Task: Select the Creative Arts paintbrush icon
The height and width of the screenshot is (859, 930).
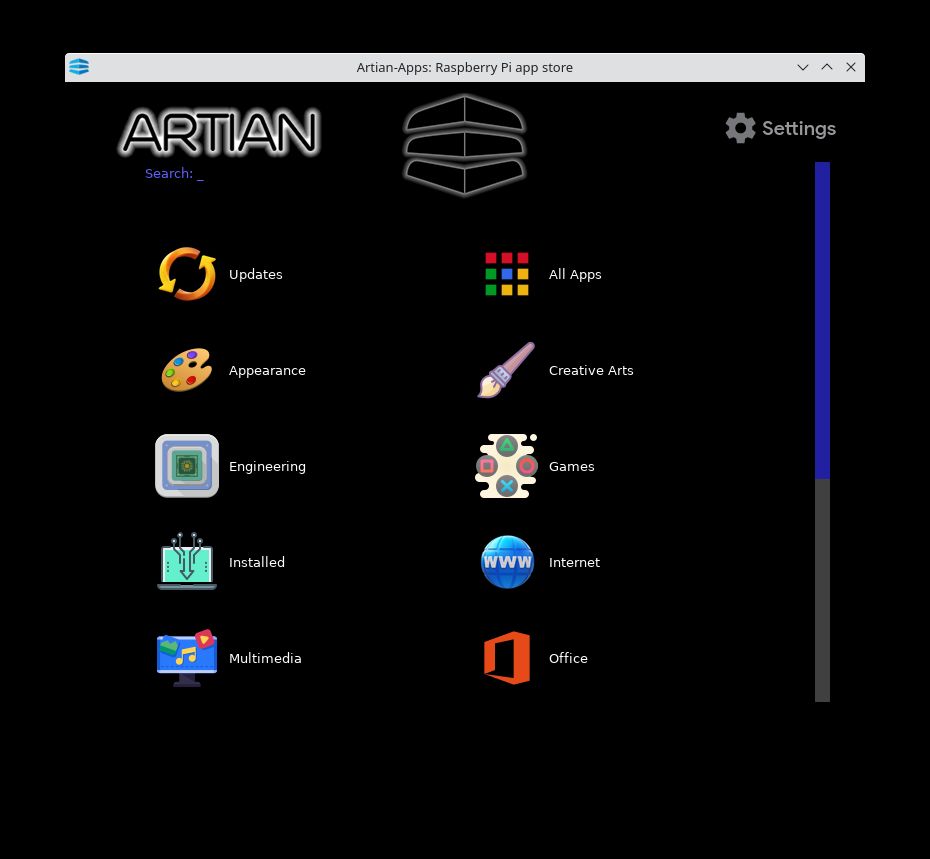Action: 507,370
